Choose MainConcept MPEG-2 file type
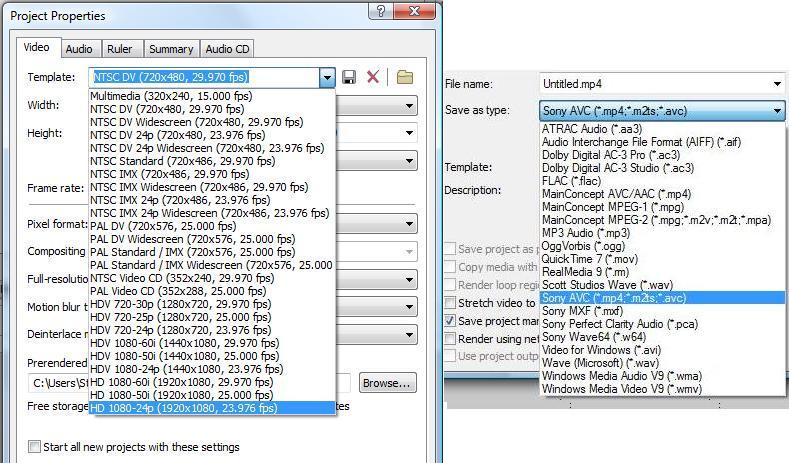789x463 pixels. coord(662,220)
